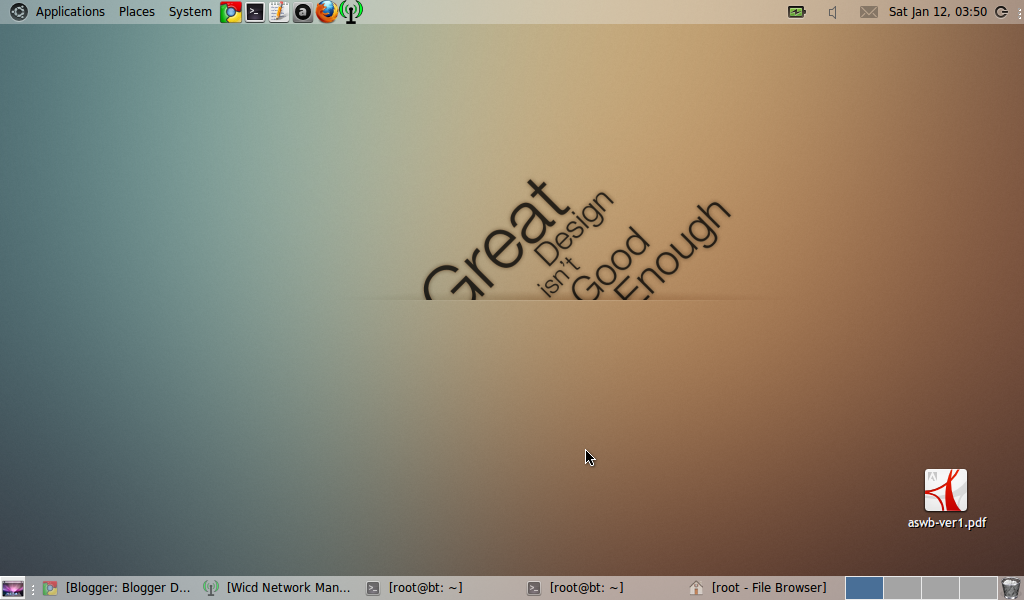
Task: Launch Terminal from top panel launcher
Action: tap(255, 12)
